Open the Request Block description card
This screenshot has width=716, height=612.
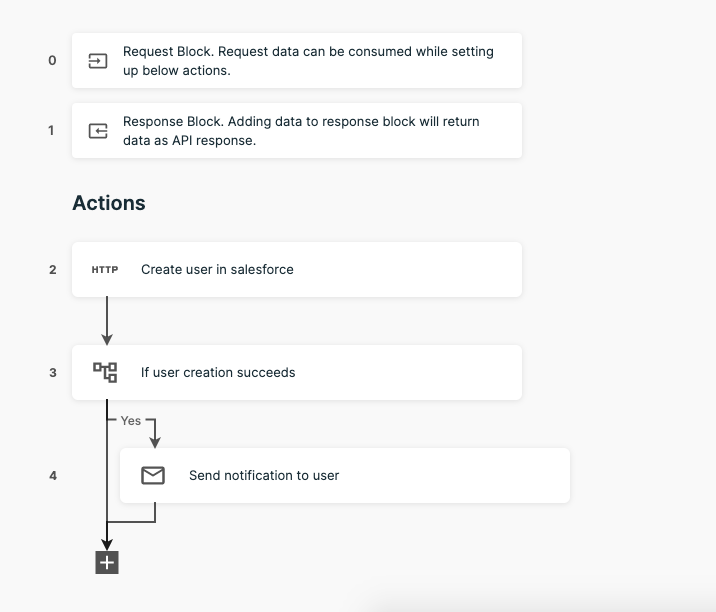pyautogui.click(x=308, y=60)
